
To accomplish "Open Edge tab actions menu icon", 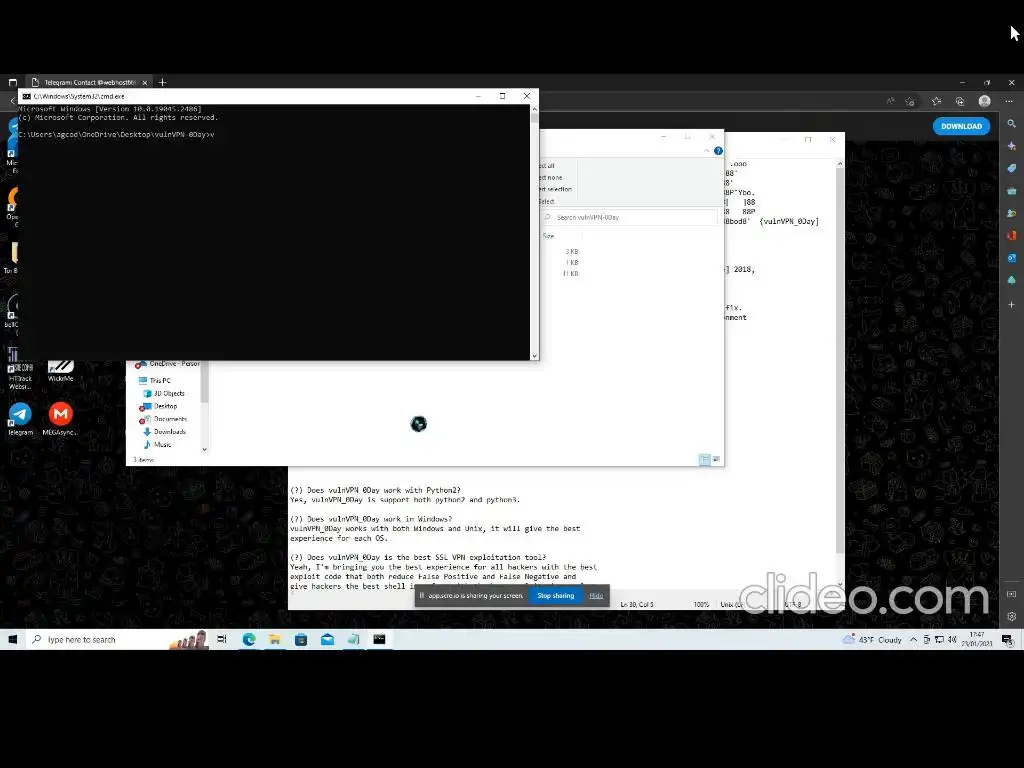I will point(12,82).
